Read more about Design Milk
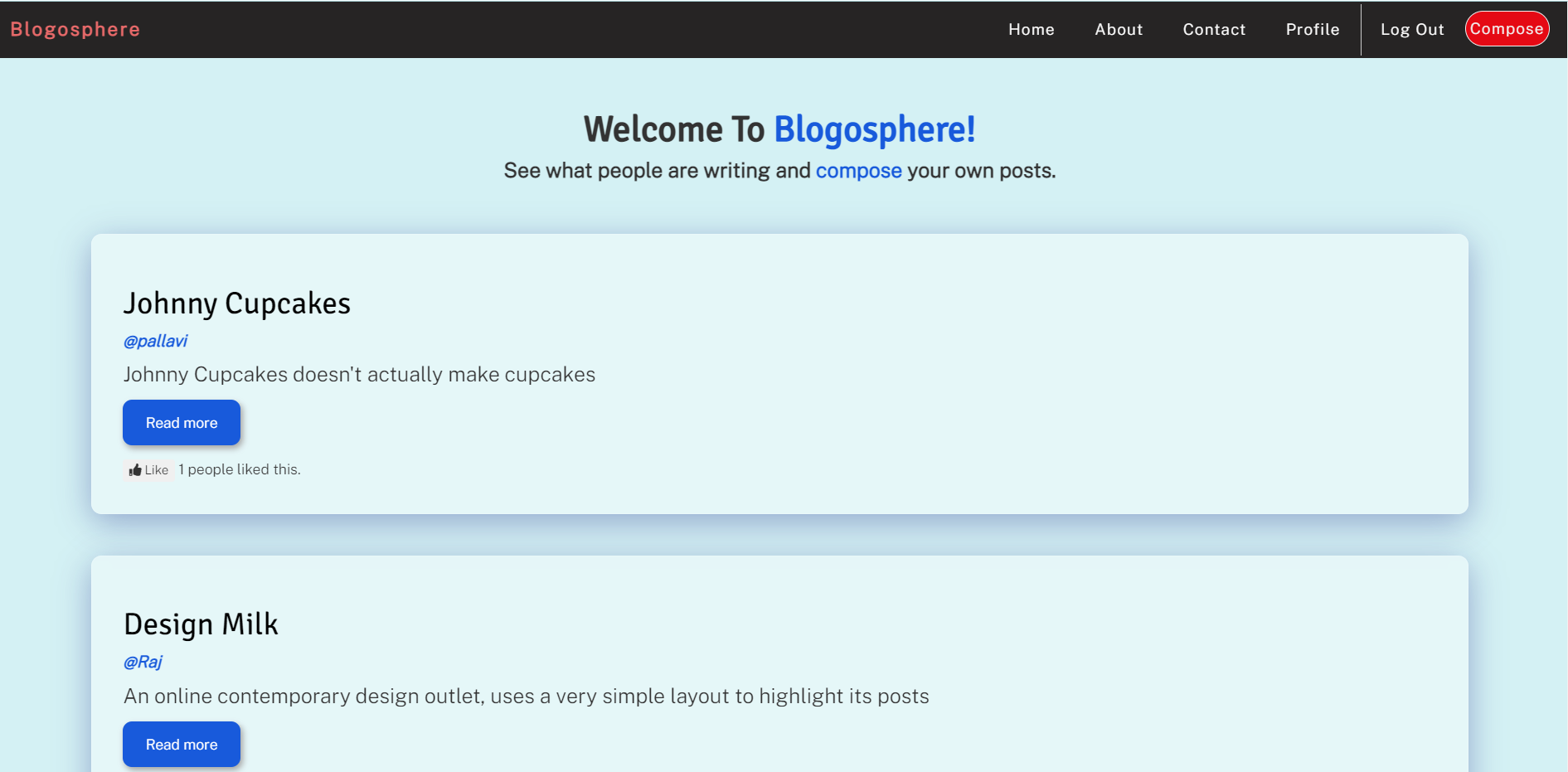 click(x=181, y=744)
